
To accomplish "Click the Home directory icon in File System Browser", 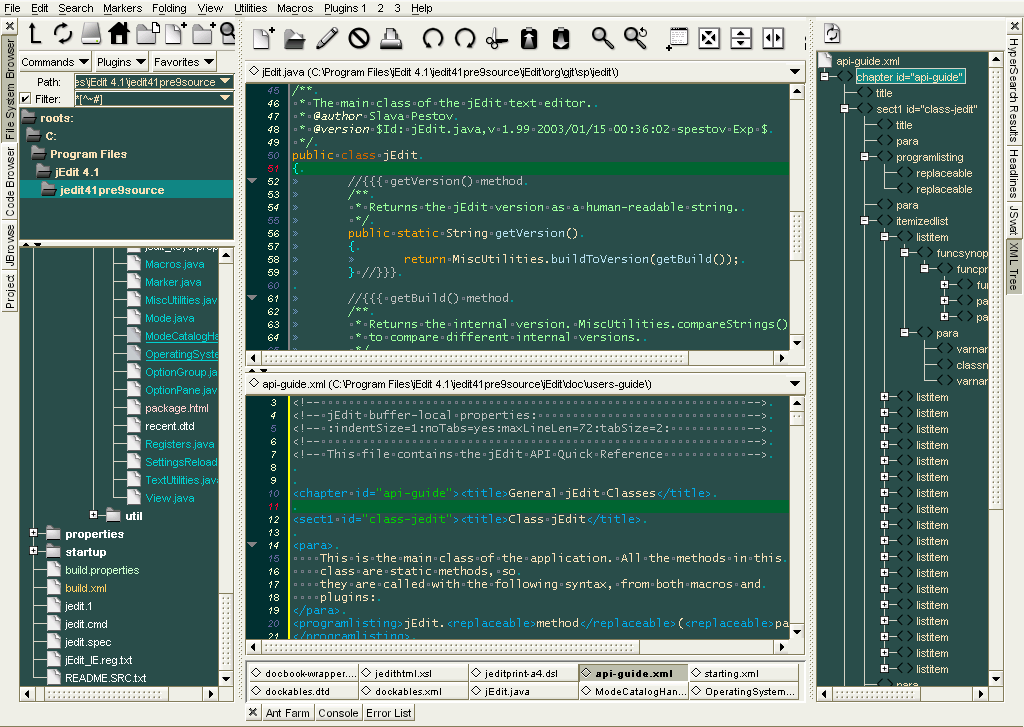I will [x=119, y=32].
